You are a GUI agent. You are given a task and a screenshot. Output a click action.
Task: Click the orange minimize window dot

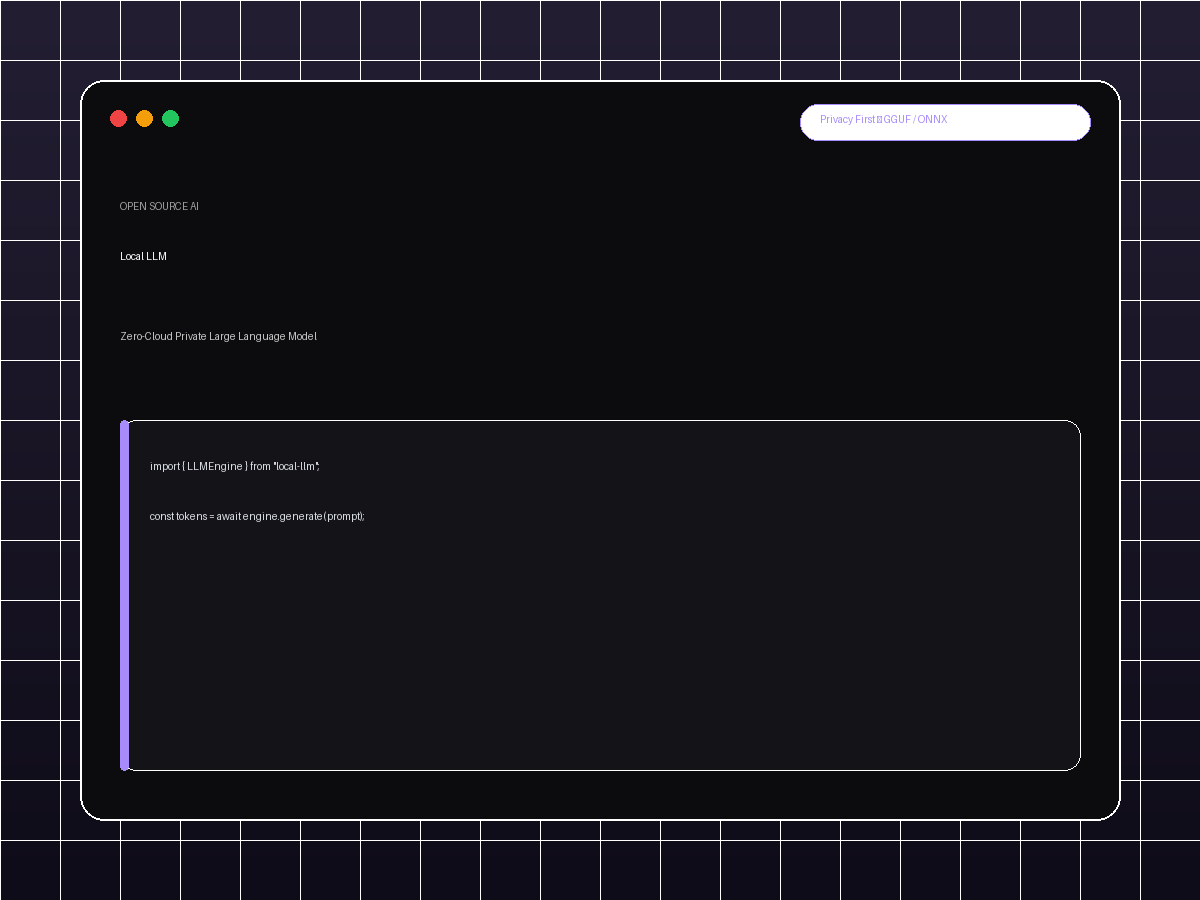[144, 119]
